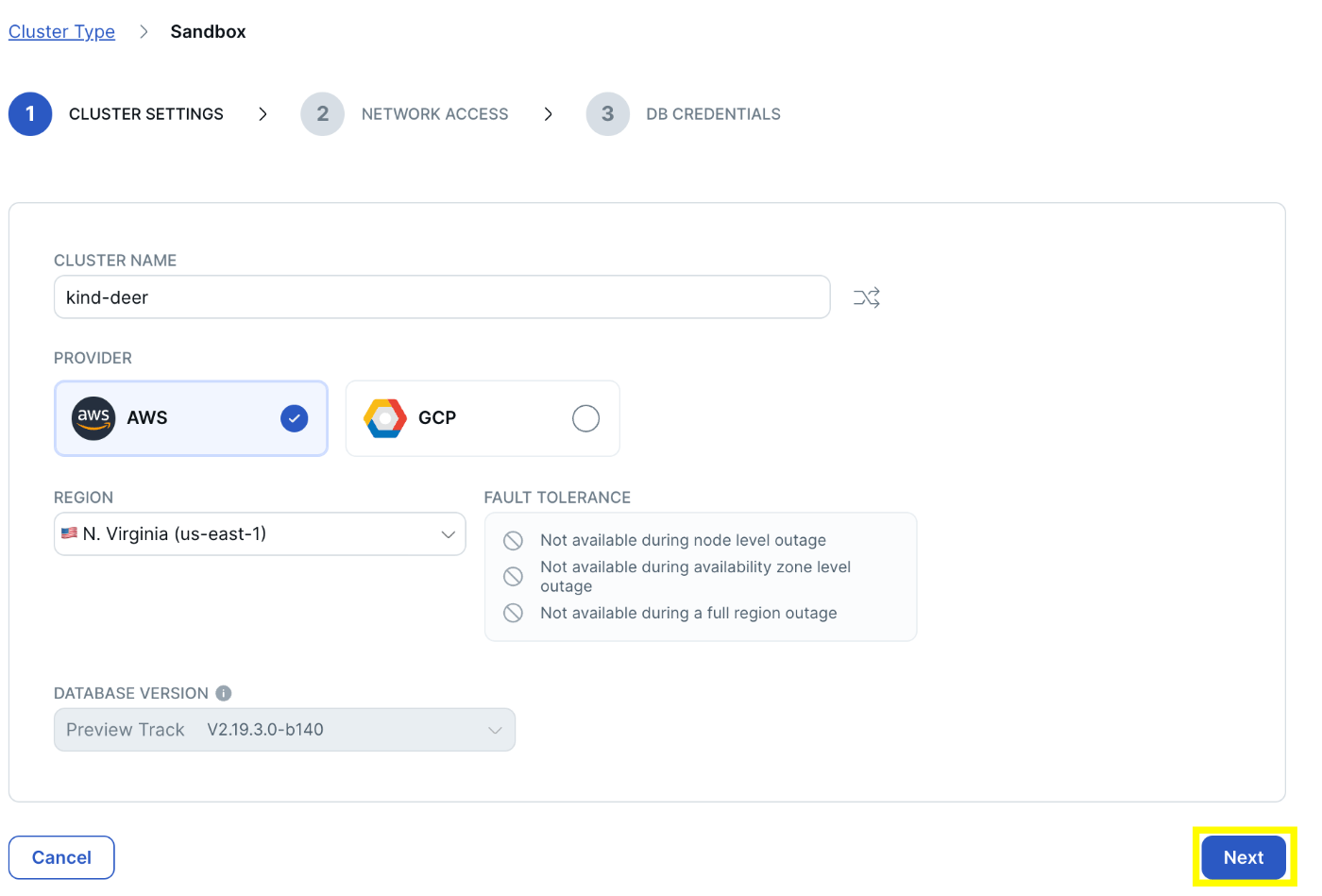Click the AWS logo icon

point(93,417)
